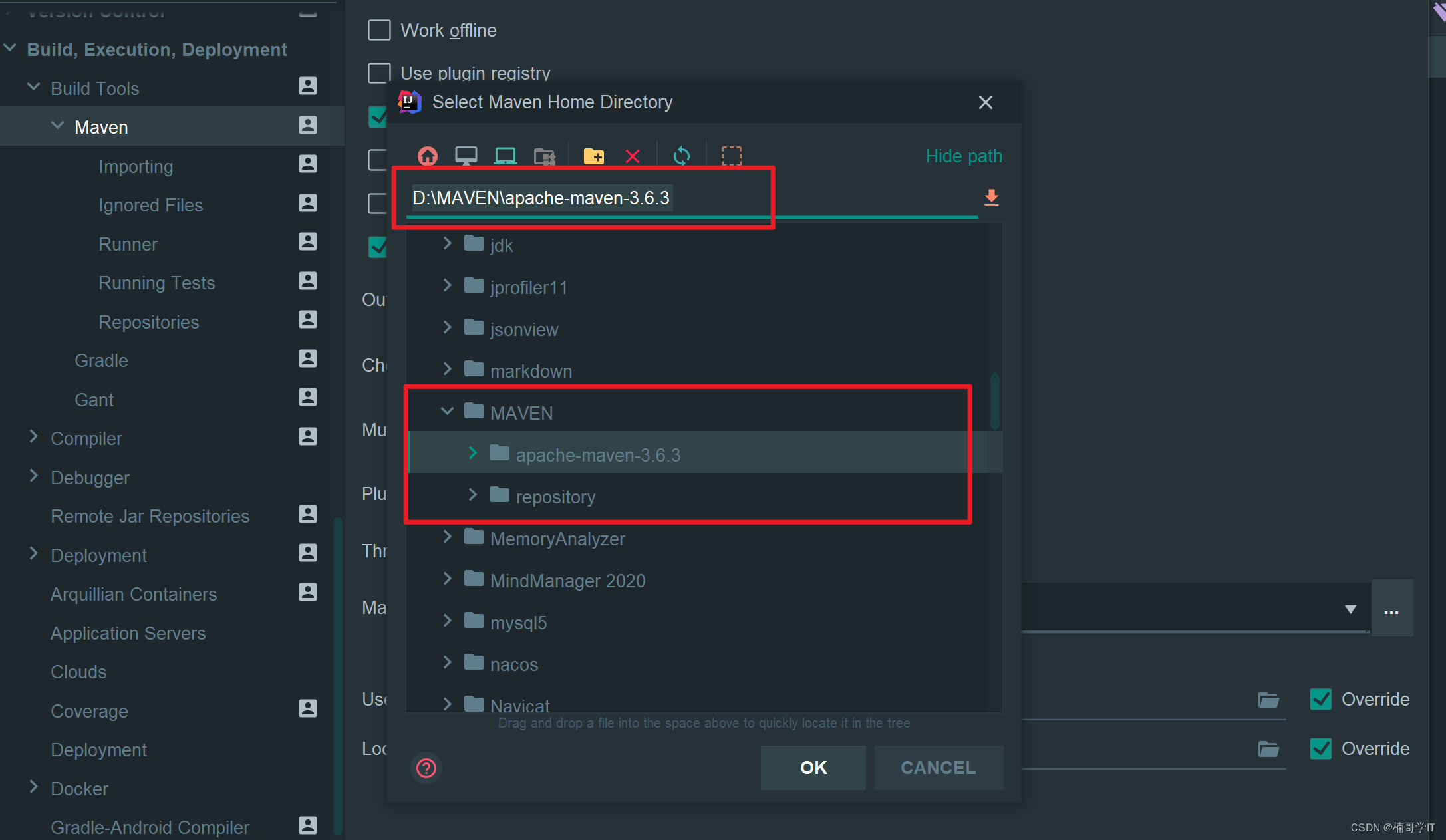Select Gradle in the settings tree

[x=101, y=360]
